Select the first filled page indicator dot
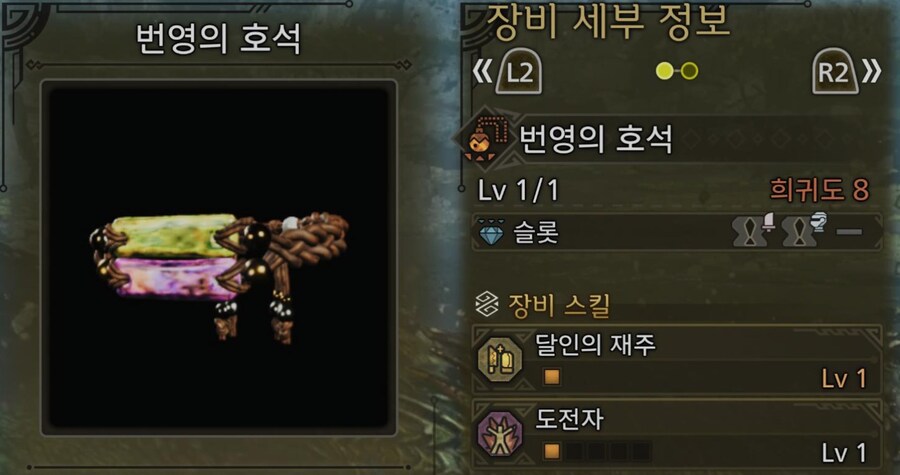The height and width of the screenshot is (475, 900). pyautogui.click(x=665, y=71)
